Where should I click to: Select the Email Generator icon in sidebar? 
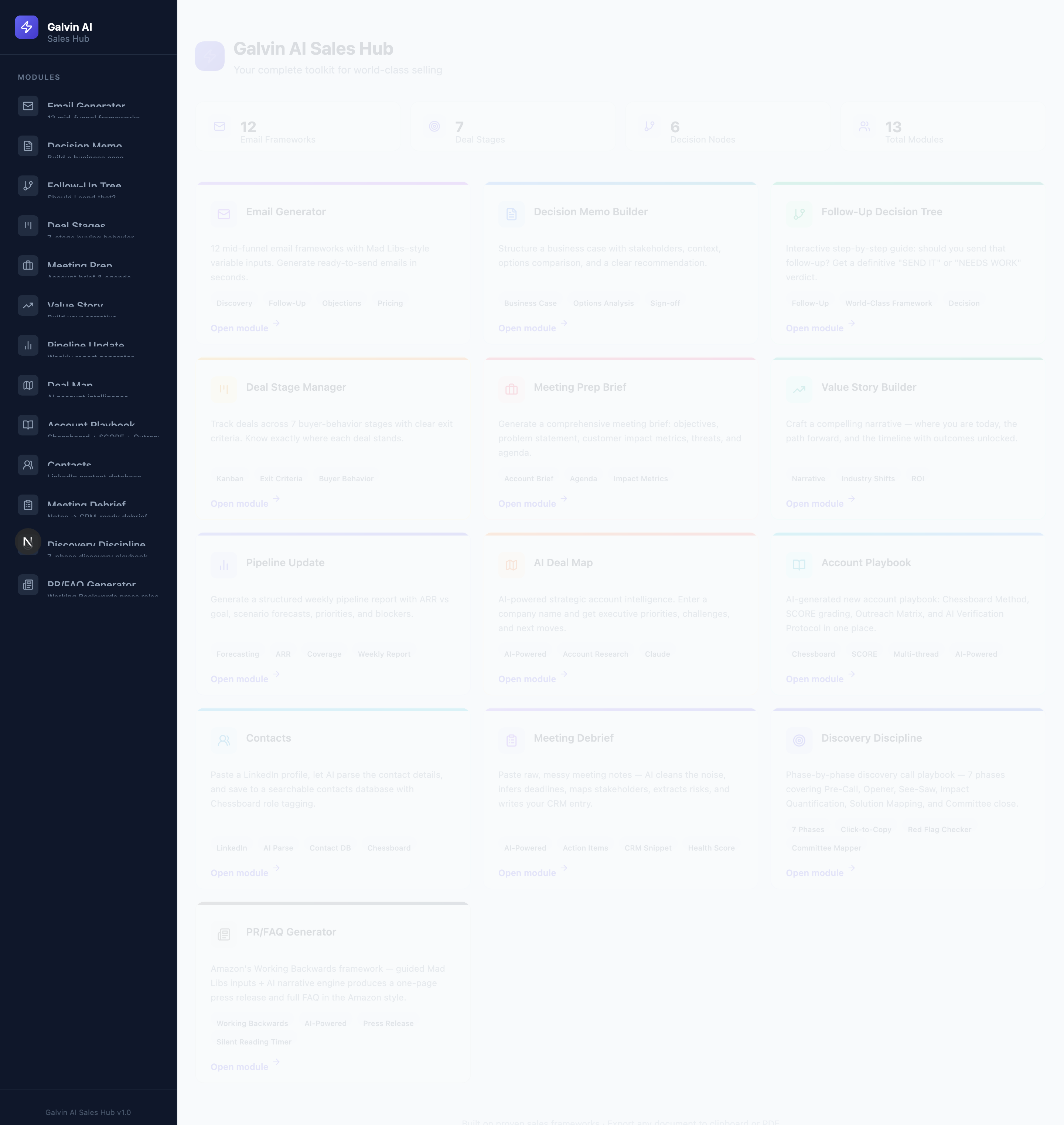[28, 106]
